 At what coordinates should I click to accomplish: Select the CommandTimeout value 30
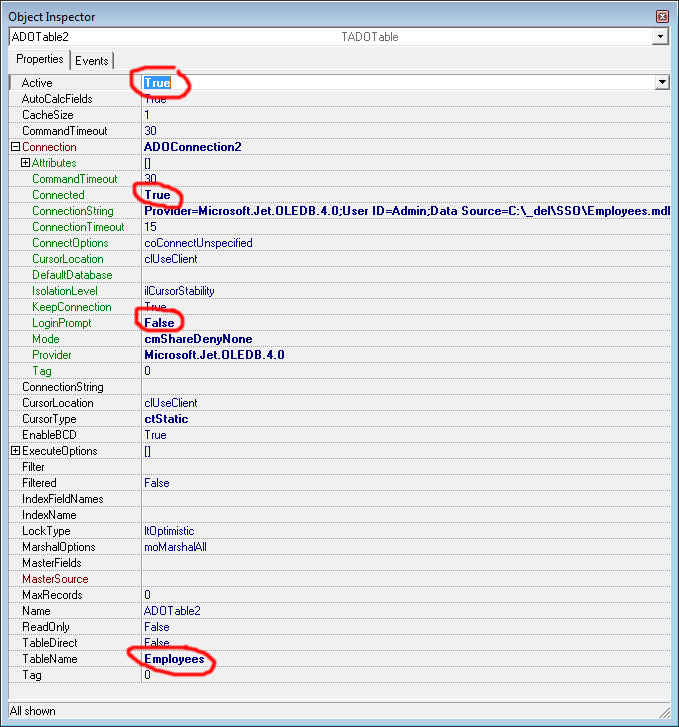coord(151,131)
